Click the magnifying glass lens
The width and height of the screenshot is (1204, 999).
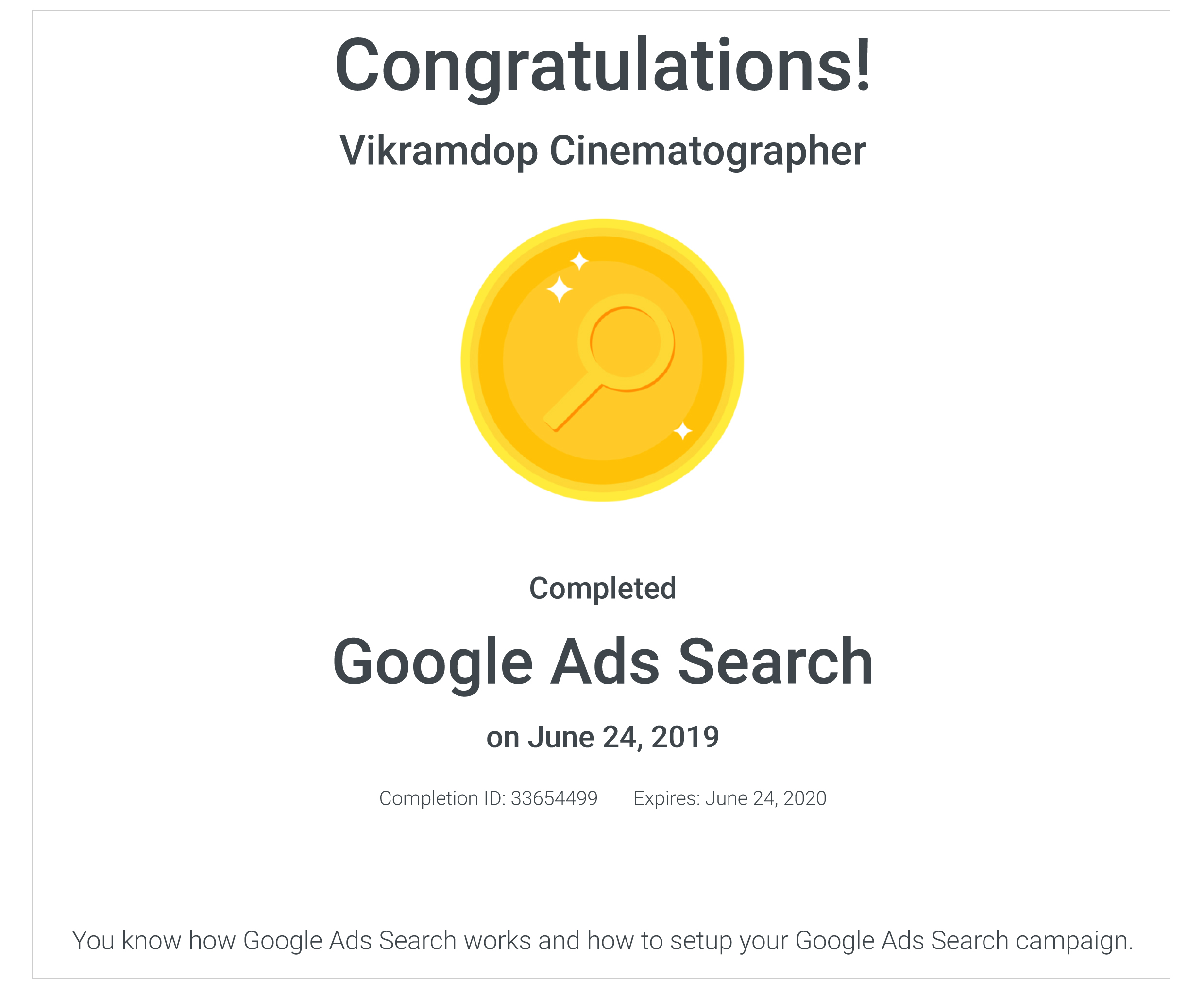click(626, 342)
